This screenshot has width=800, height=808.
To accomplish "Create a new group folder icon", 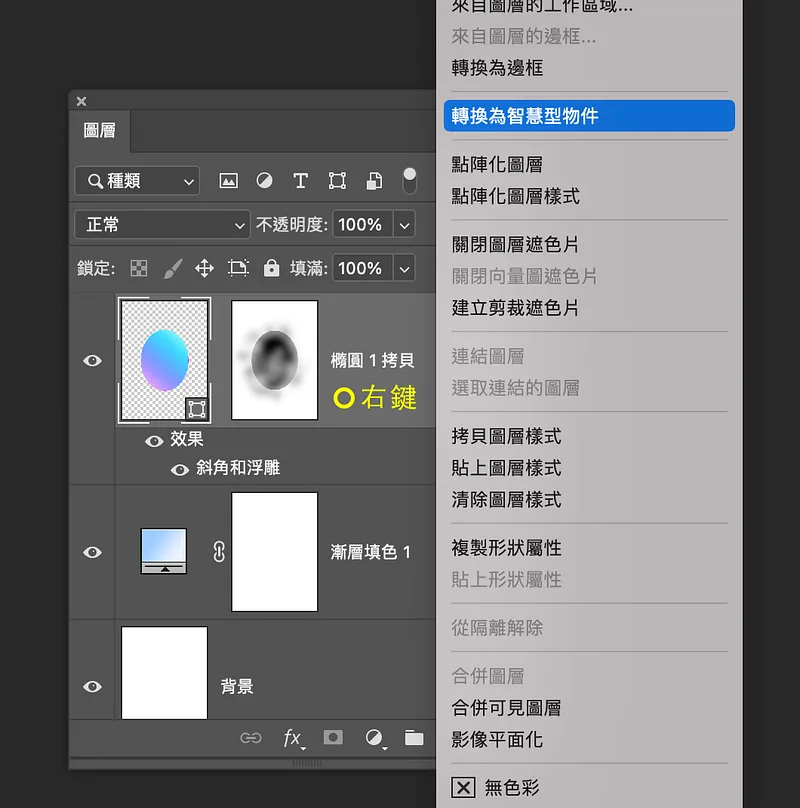I will click(414, 738).
